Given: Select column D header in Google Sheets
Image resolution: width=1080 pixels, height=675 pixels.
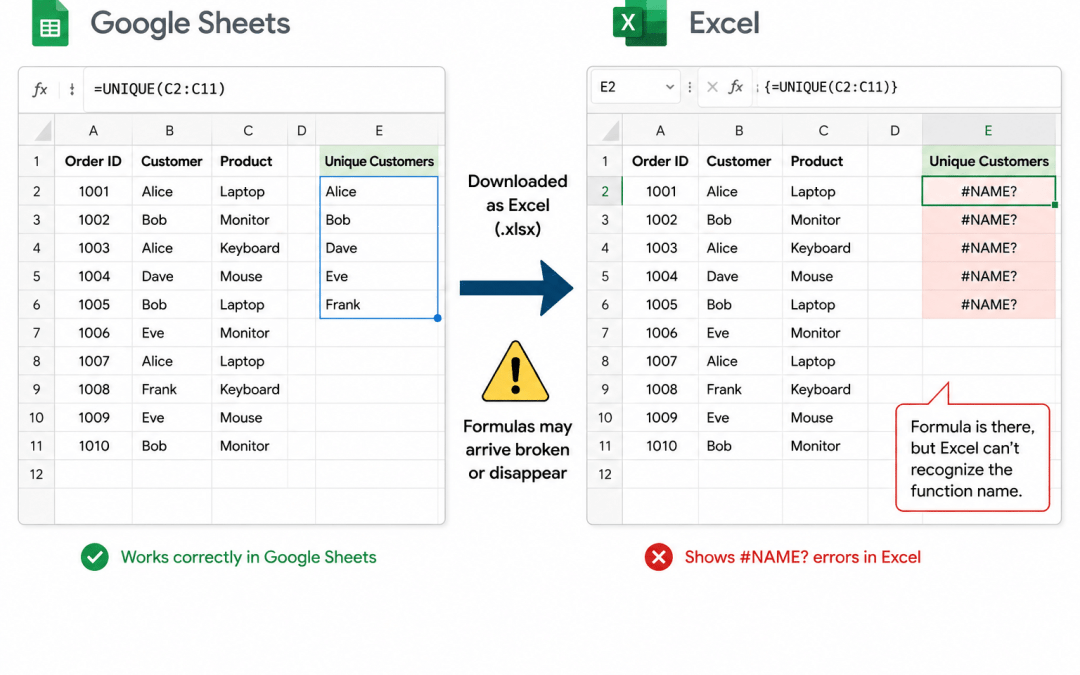Looking at the screenshot, I should click(x=302, y=130).
